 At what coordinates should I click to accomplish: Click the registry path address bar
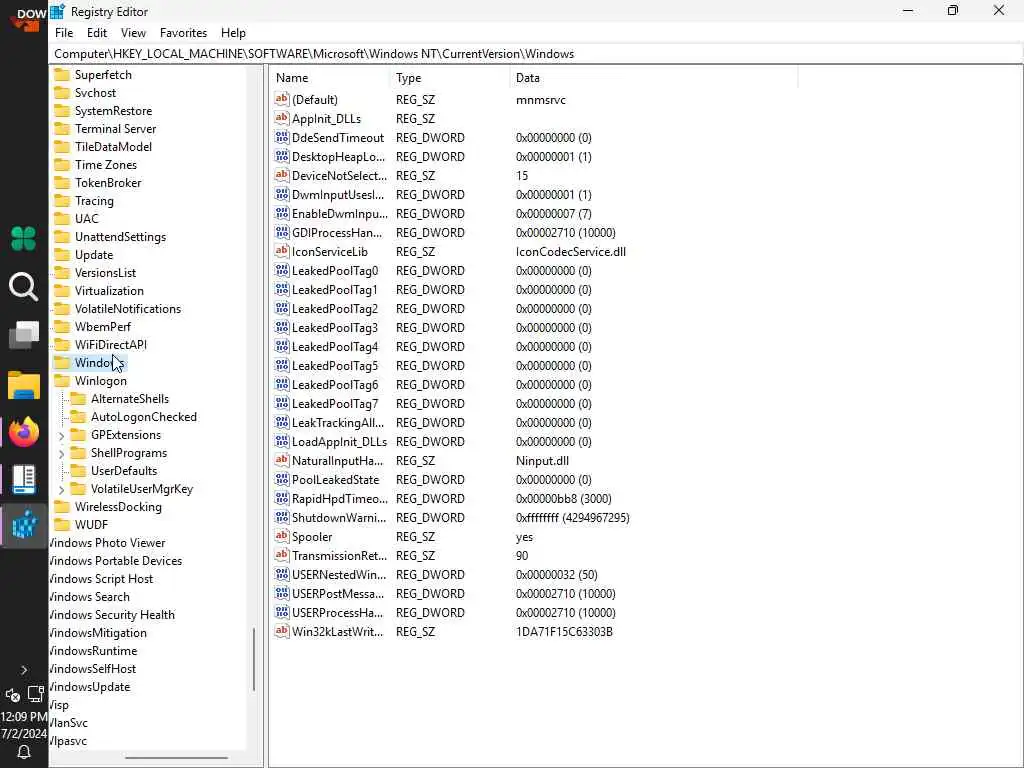click(x=536, y=54)
